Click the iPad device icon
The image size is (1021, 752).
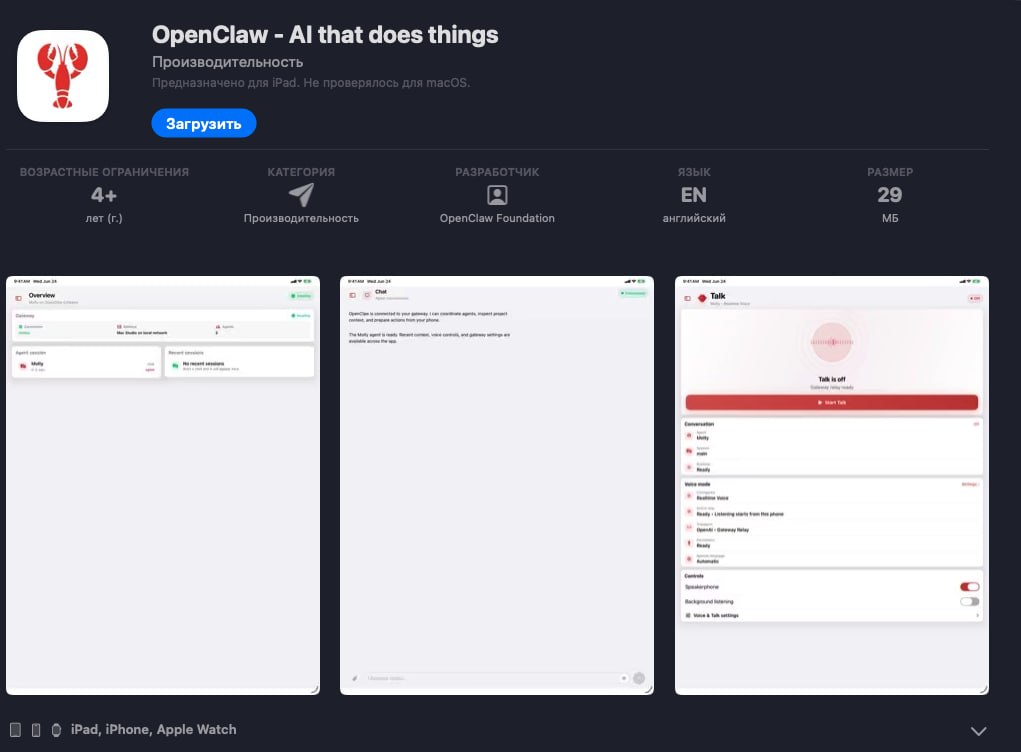[x=16, y=730]
